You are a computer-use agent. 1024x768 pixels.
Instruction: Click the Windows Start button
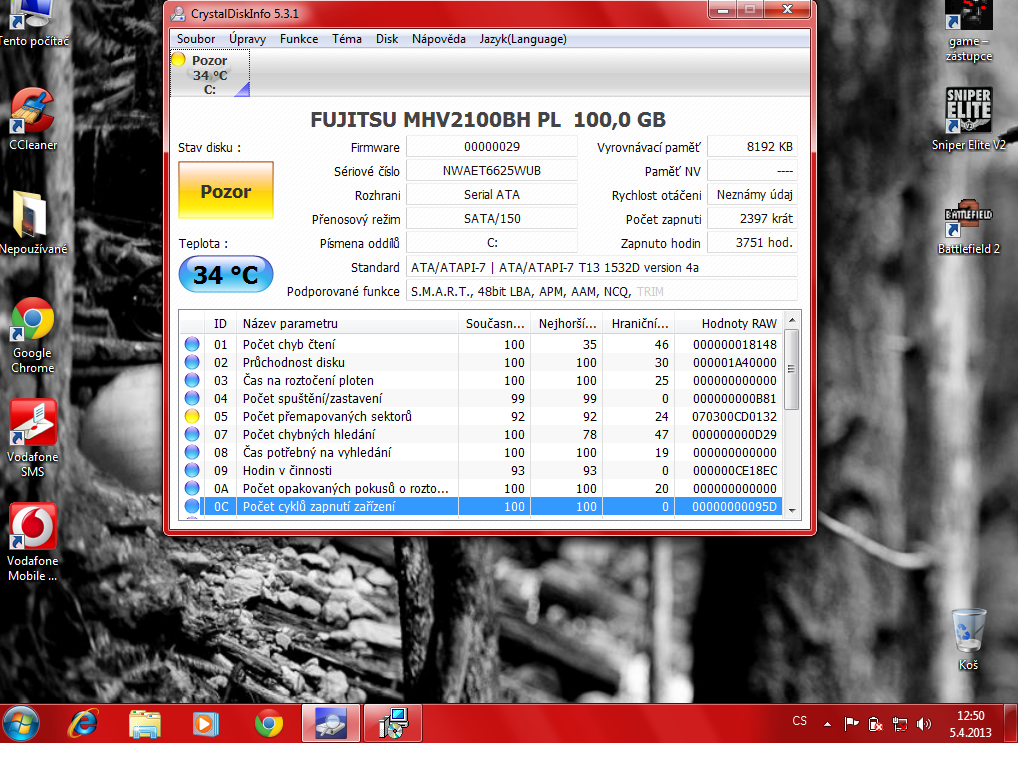(x=21, y=724)
